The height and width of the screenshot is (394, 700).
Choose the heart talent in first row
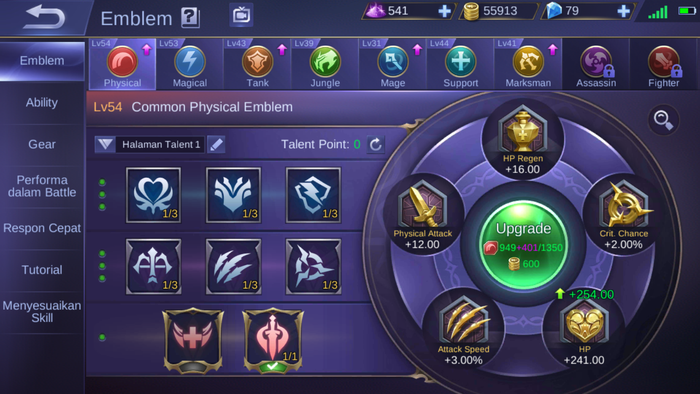(154, 195)
